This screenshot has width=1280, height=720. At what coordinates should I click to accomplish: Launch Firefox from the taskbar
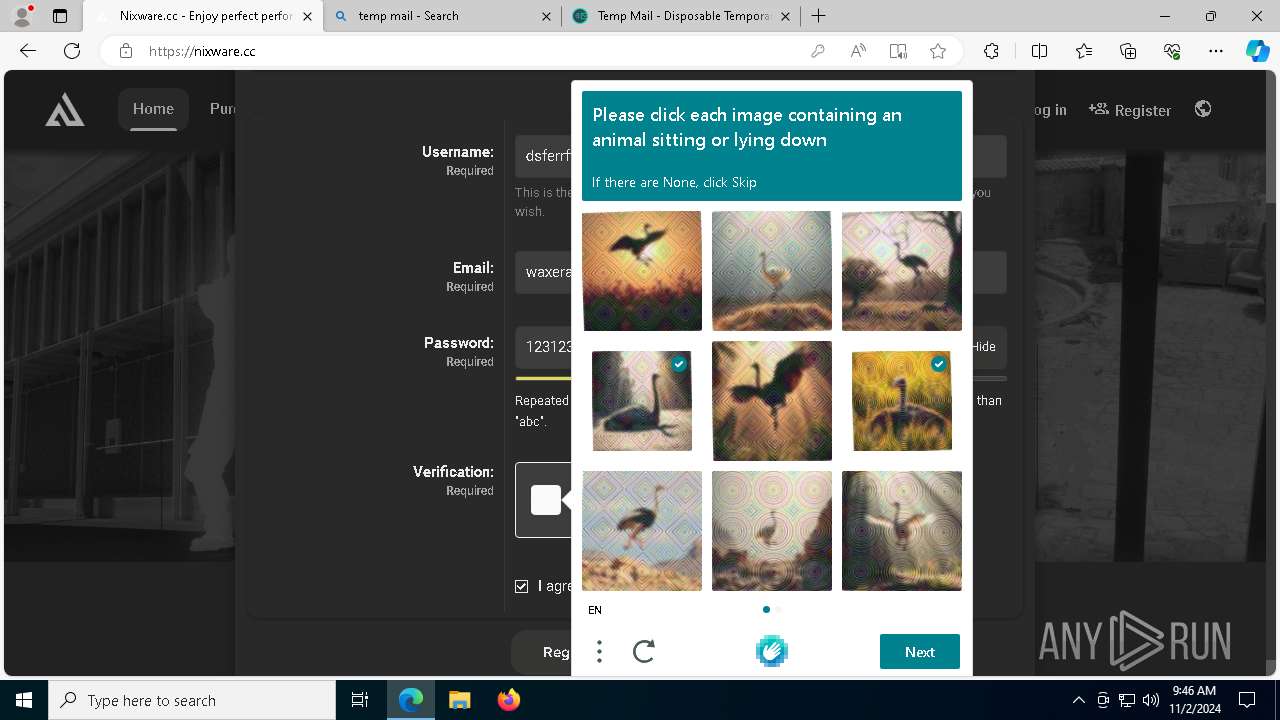(509, 700)
